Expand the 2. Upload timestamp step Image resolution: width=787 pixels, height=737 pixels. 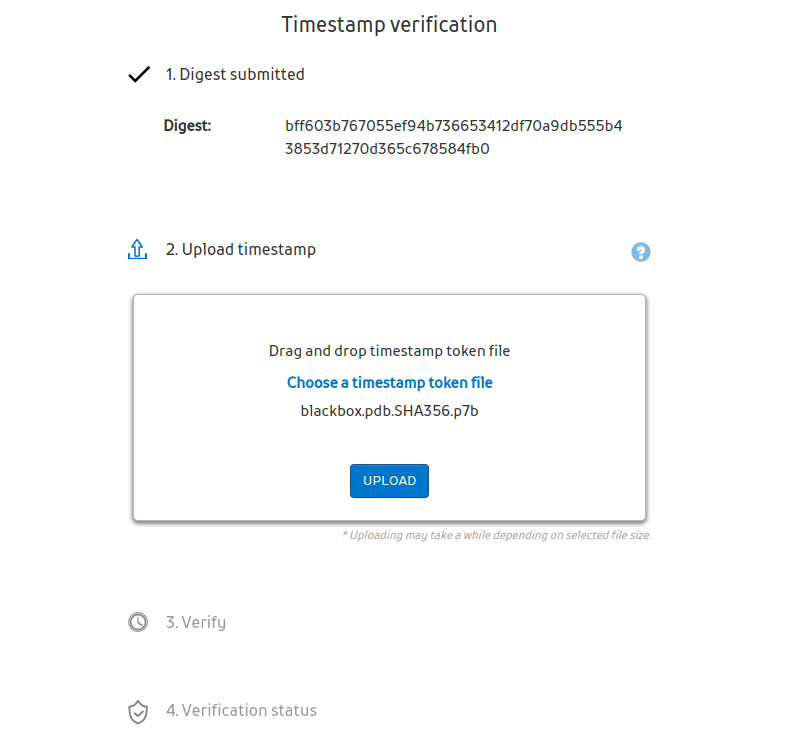(x=240, y=249)
